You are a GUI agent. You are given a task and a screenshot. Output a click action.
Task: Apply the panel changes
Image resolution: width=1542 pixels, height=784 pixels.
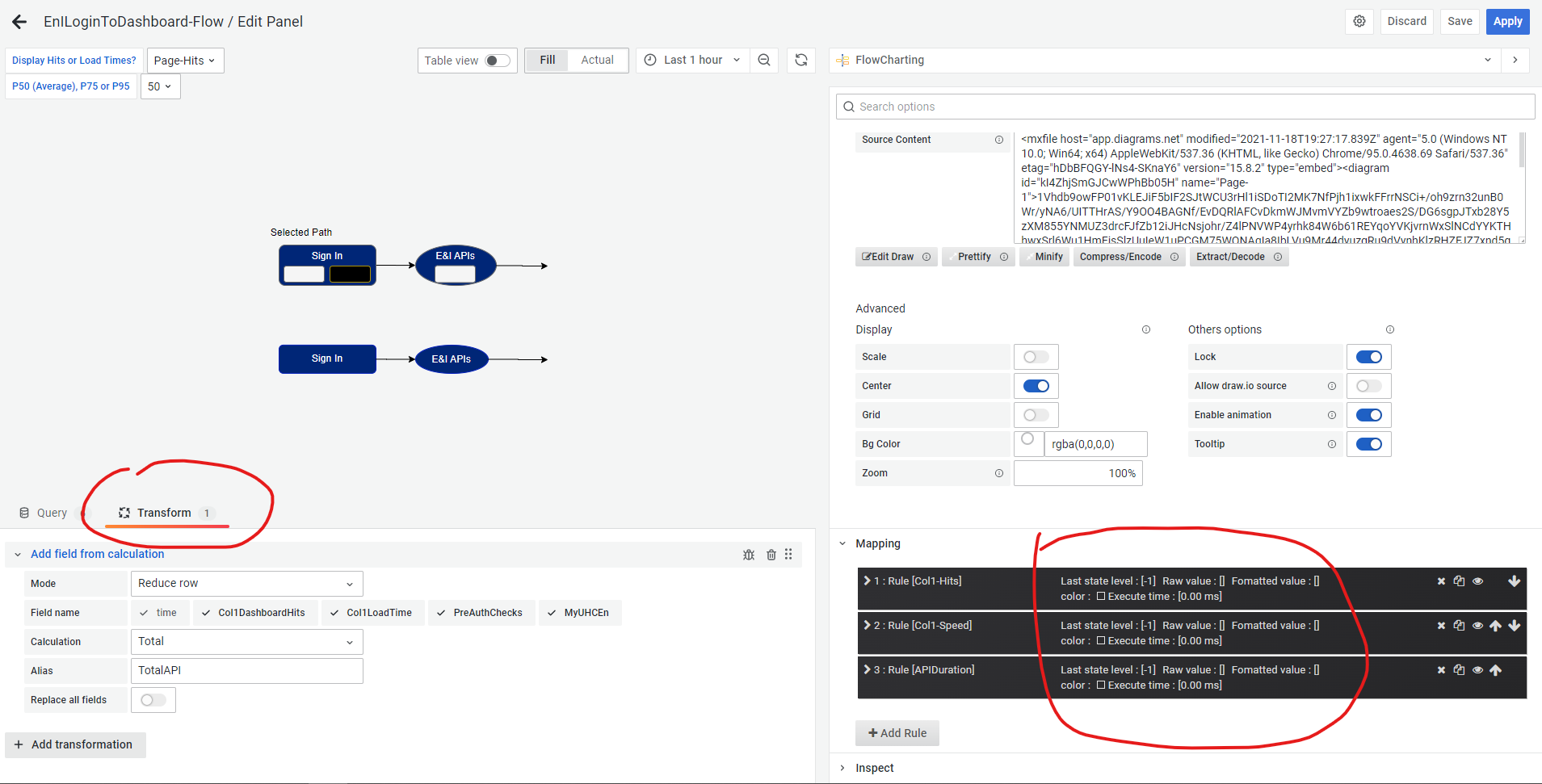pyautogui.click(x=1507, y=21)
